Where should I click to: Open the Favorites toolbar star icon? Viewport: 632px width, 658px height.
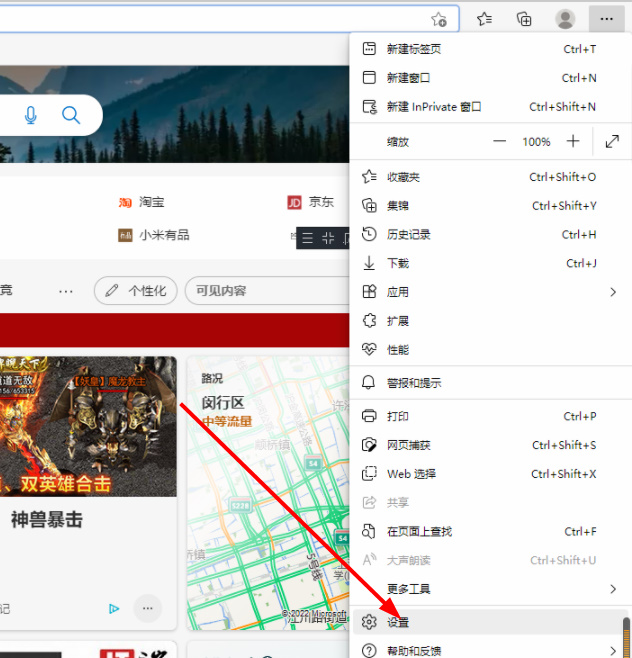(484, 19)
